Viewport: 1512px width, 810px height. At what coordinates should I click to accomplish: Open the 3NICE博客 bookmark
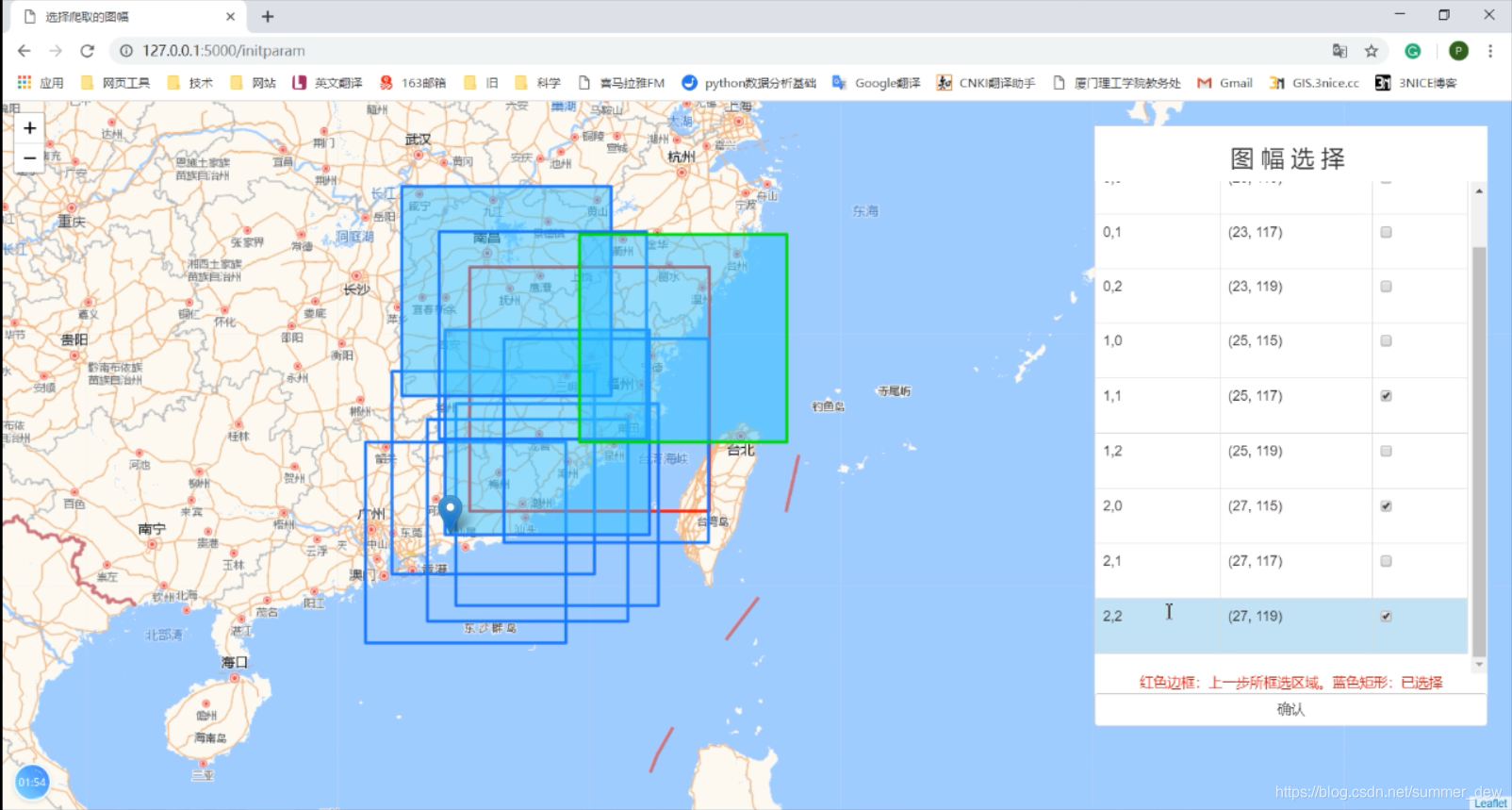click(1416, 83)
